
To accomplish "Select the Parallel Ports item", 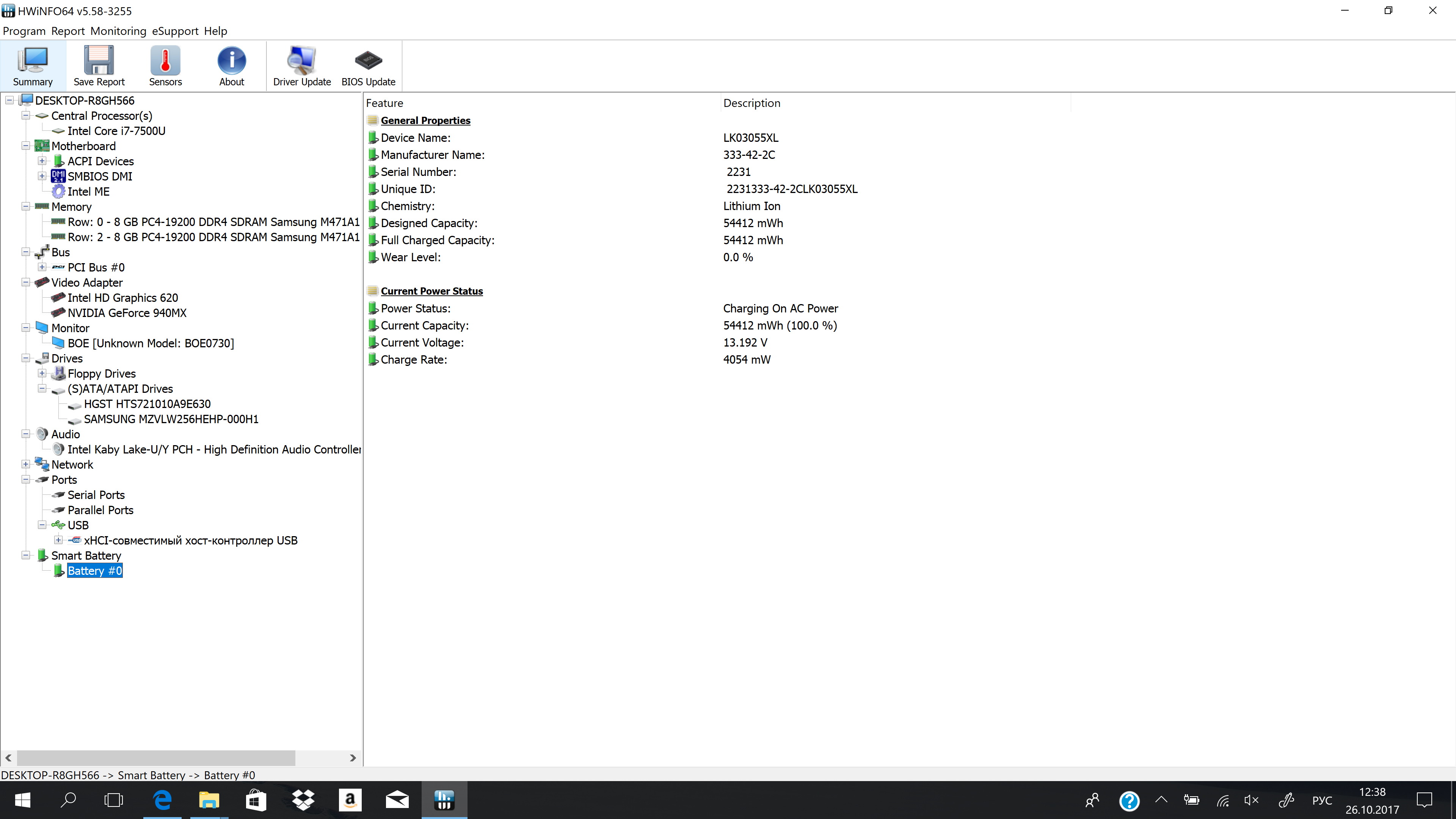I will (x=100, y=510).
